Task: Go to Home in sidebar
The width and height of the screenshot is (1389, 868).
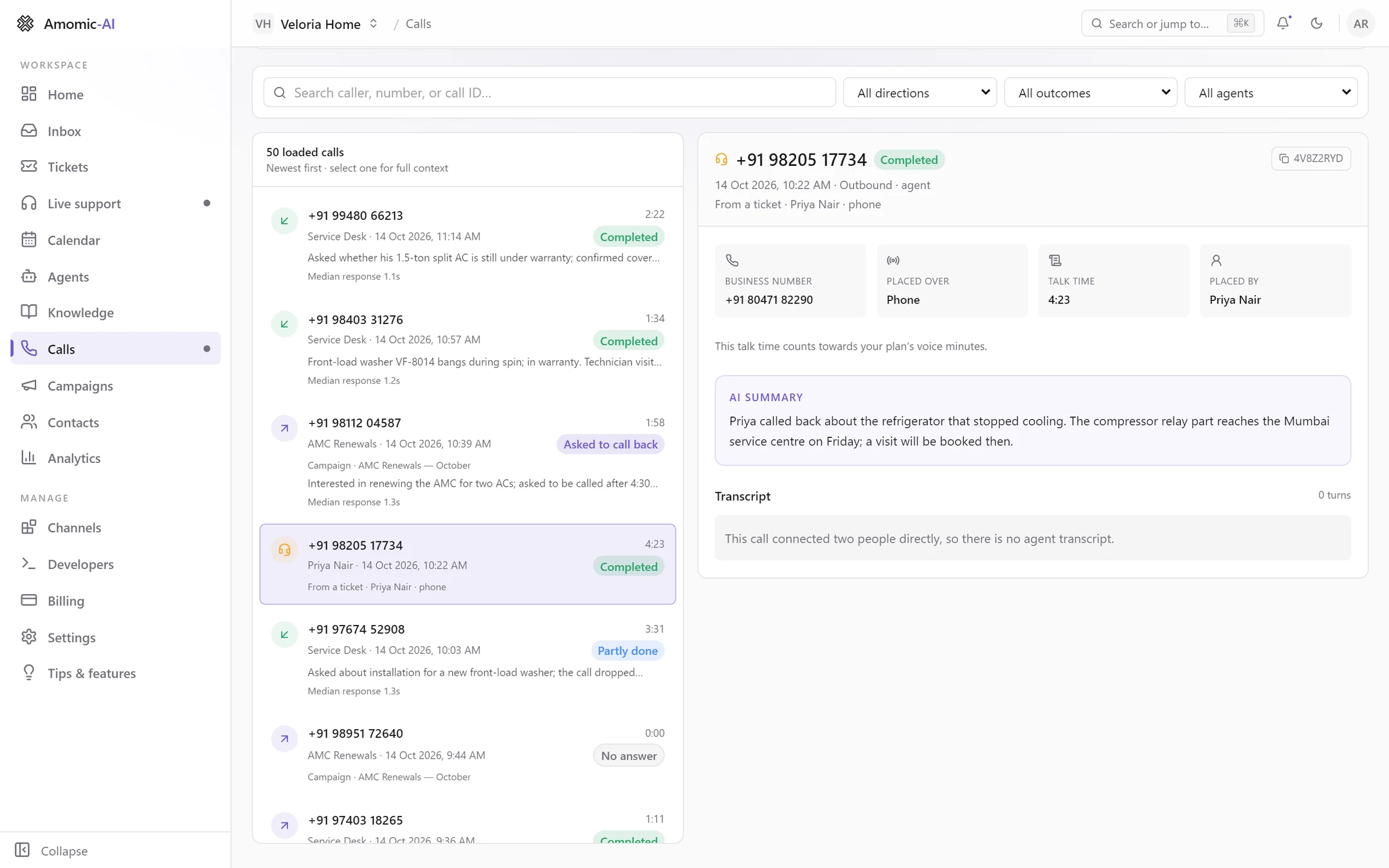Action: point(116,95)
